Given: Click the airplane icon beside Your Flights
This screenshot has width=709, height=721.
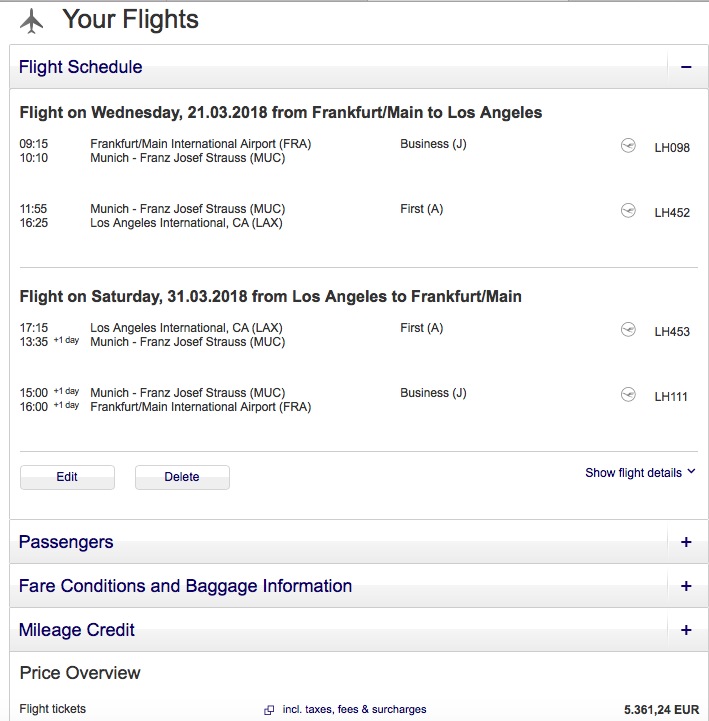Looking at the screenshot, I should coord(32,20).
